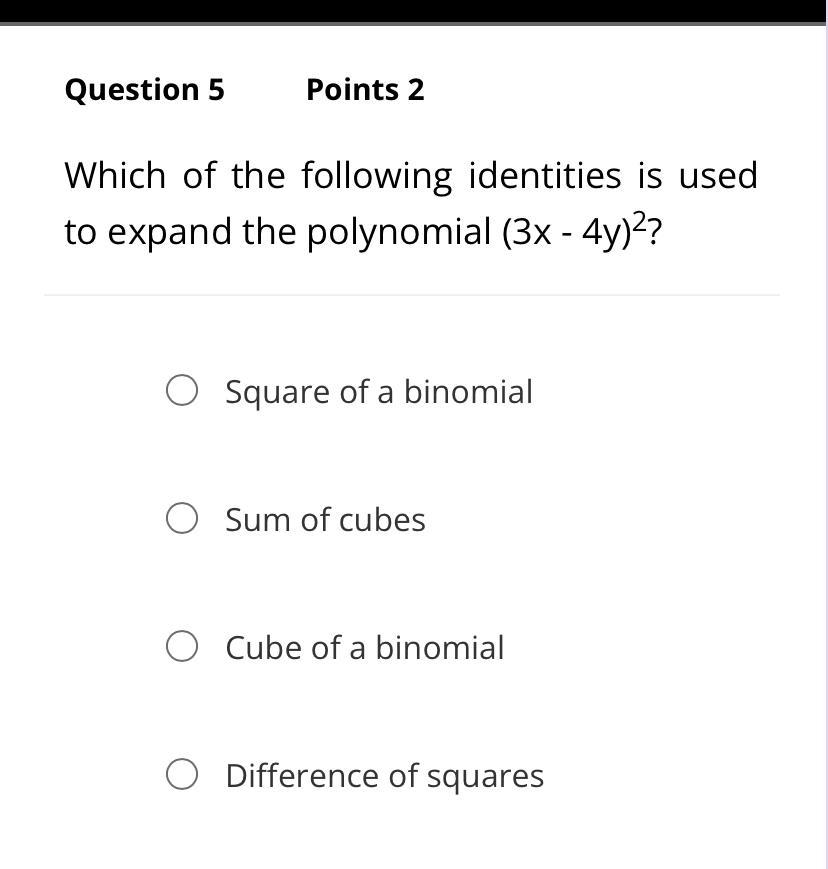
Task: Click the "Points 2" label
Action: (365, 90)
